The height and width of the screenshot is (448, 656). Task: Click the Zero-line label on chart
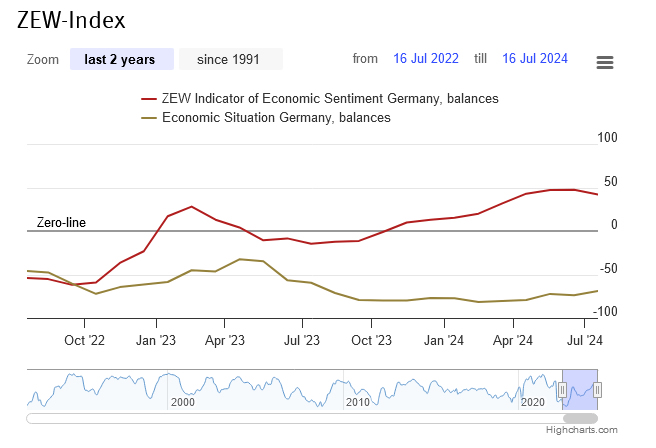click(x=61, y=222)
